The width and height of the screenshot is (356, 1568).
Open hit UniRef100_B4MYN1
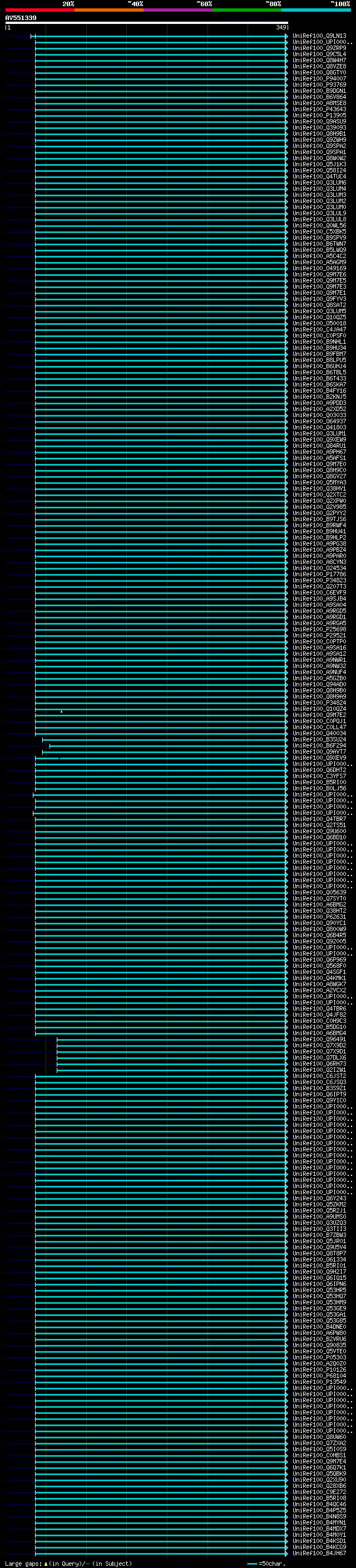click(x=319, y=1522)
